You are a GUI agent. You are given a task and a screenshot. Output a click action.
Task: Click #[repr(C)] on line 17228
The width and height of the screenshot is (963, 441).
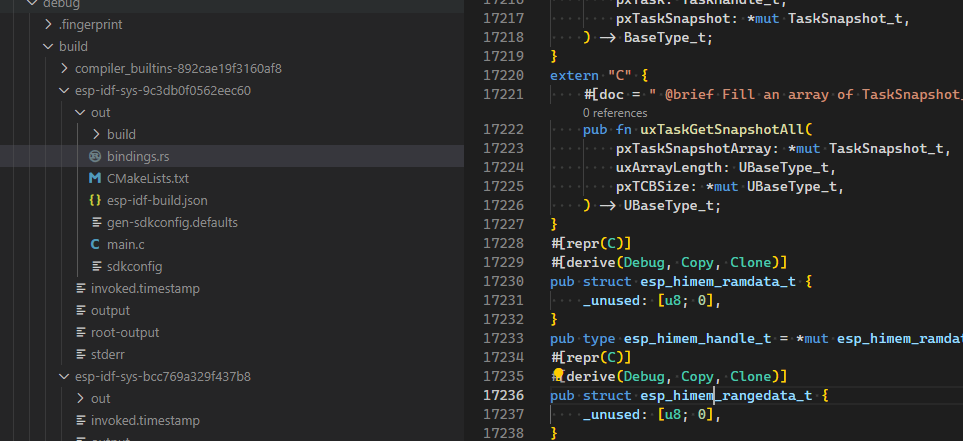point(590,243)
